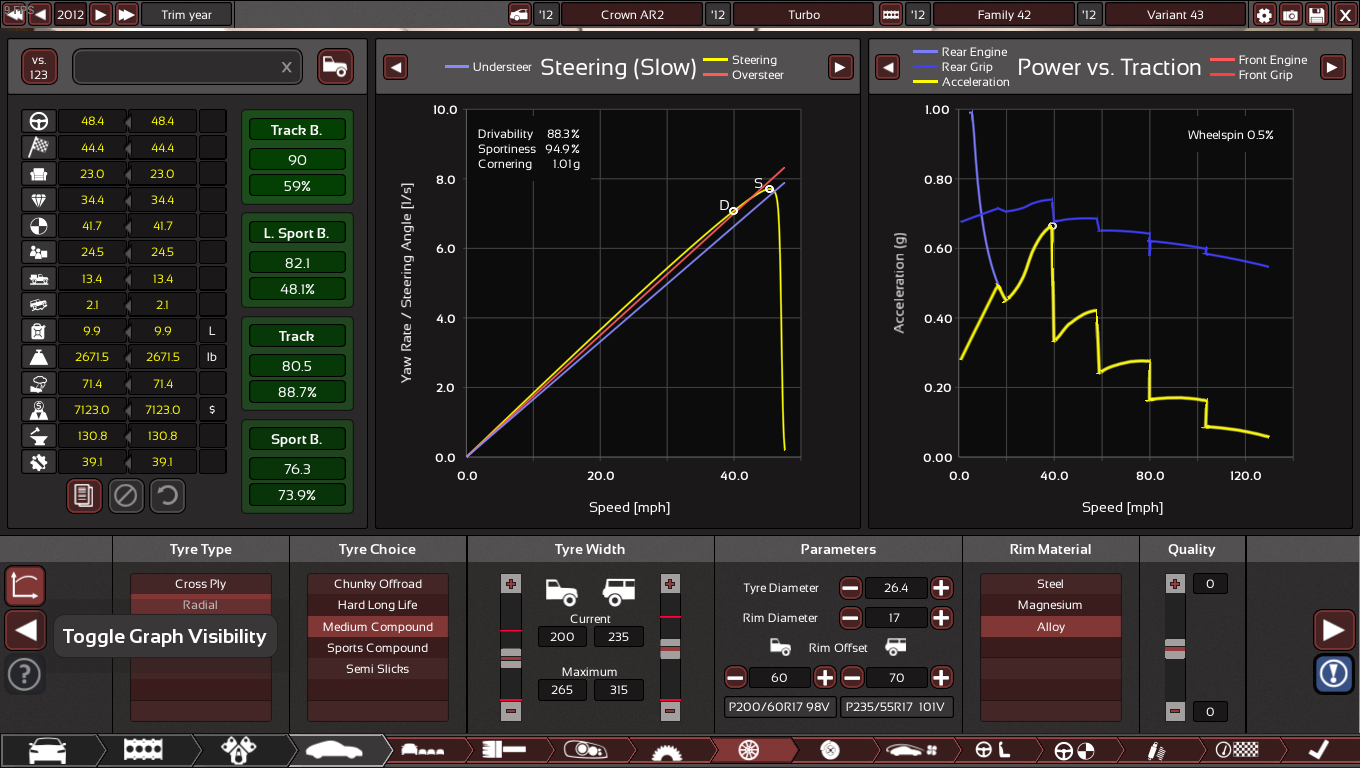Open the vs. 123 comparison button
The width and height of the screenshot is (1360, 768).
pyautogui.click(x=40, y=67)
